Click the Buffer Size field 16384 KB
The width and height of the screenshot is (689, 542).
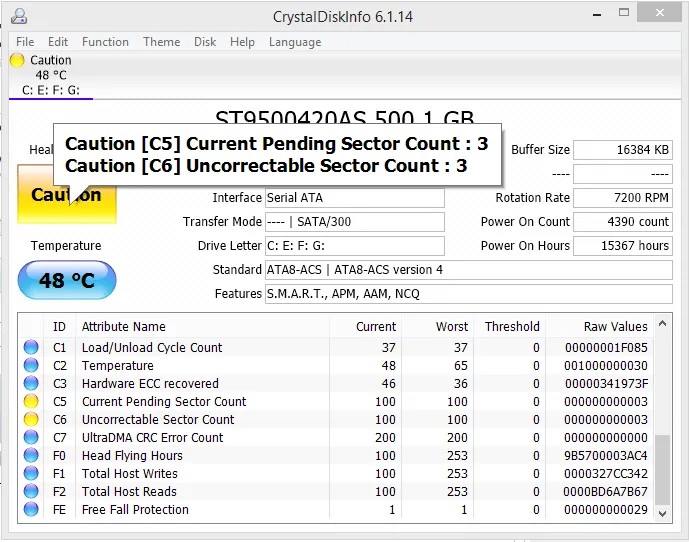(x=623, y=150)
